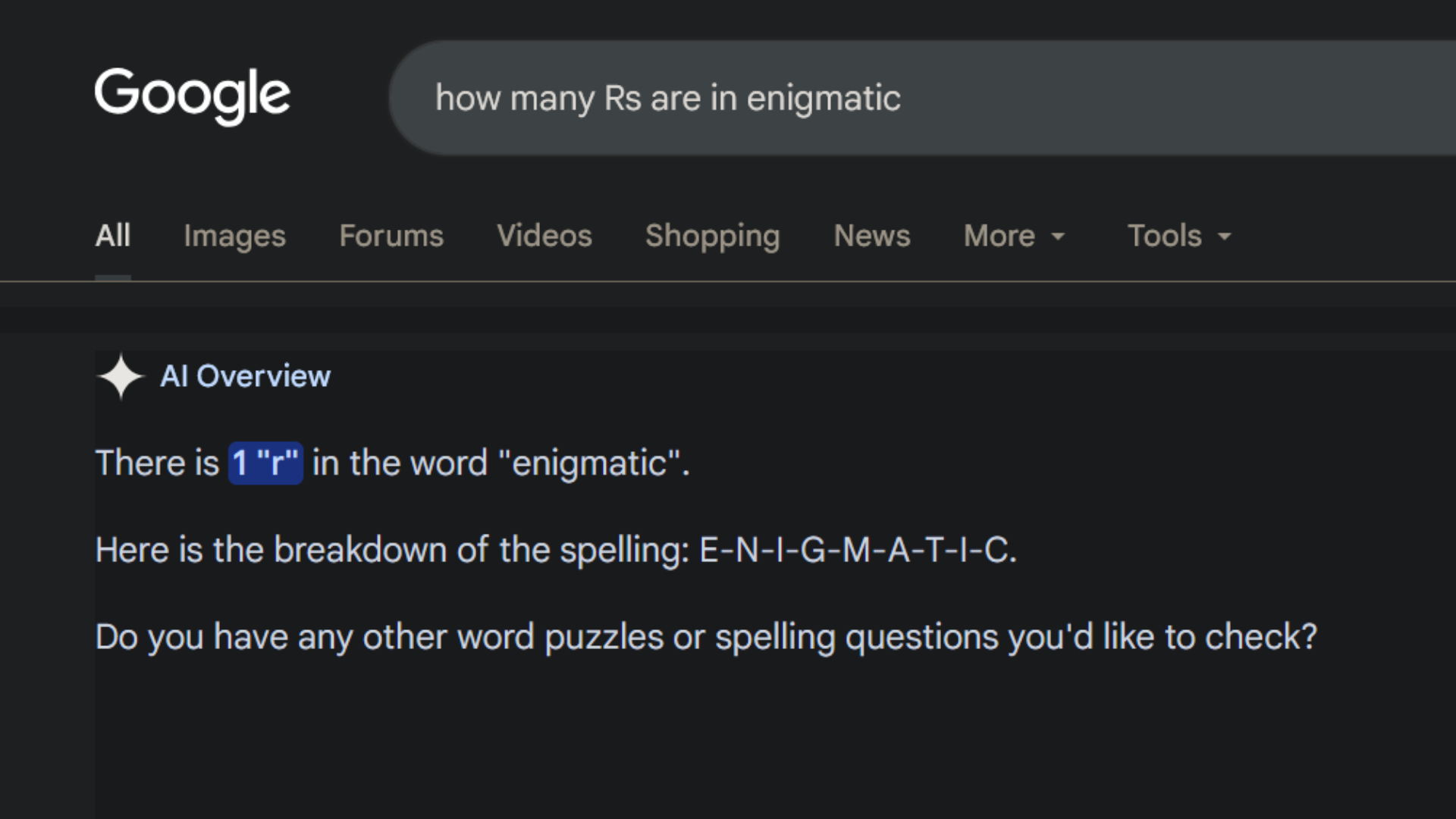This screenshot has height=819, width=1456.
Task: Click the quoted word "enigmatic" in the answer
Action: (x=590, y=463)
